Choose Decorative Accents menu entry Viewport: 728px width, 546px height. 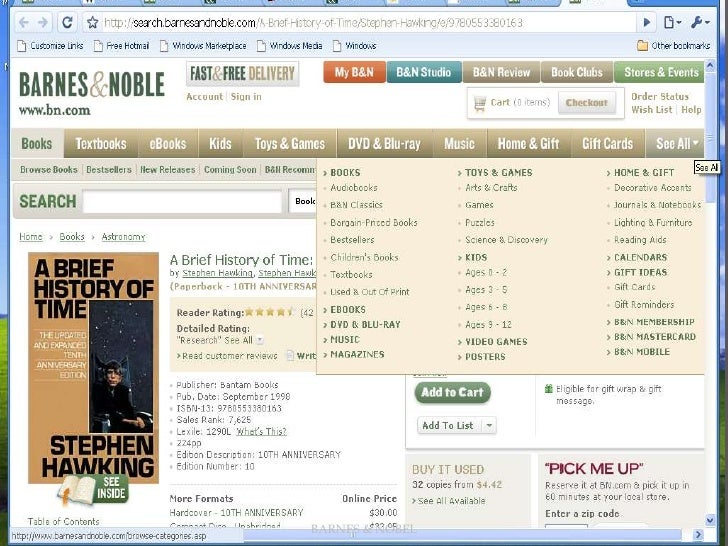coord(653,188)
